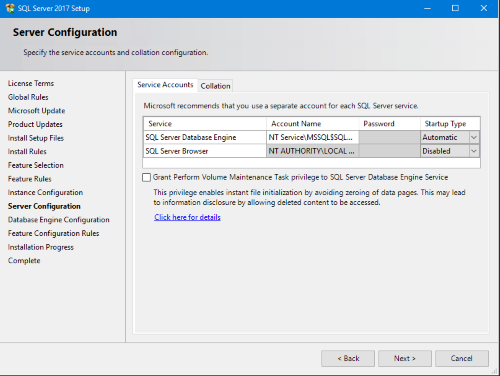Cancel the SQL Server setup
500x376 pixels.
pos(462,358)
